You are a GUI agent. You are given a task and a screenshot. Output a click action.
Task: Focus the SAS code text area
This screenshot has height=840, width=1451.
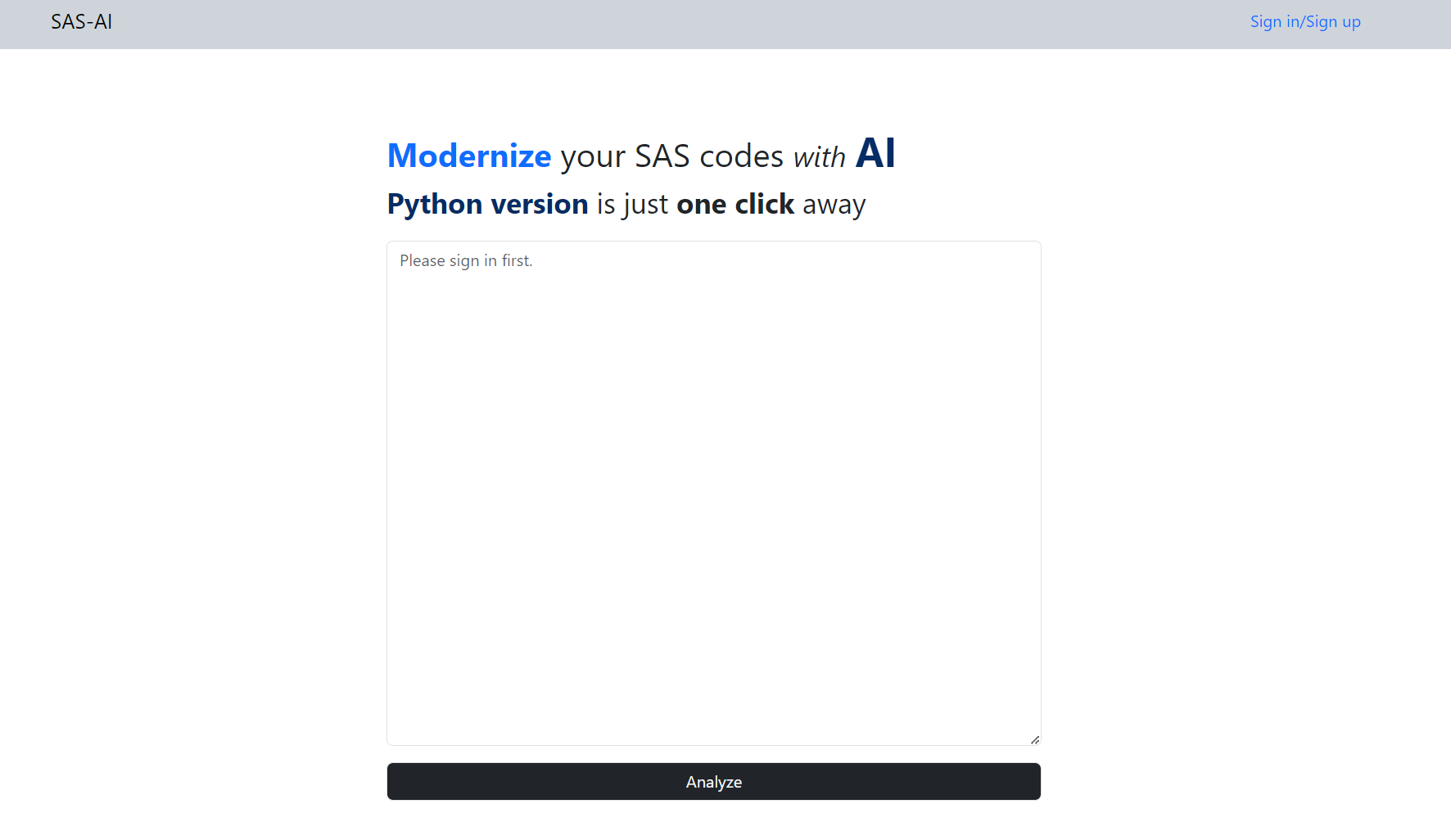714,493
